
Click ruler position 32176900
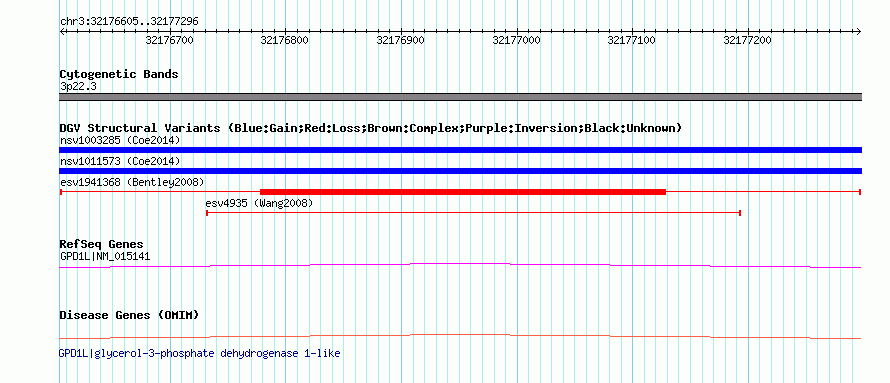[x=401, y=40]
